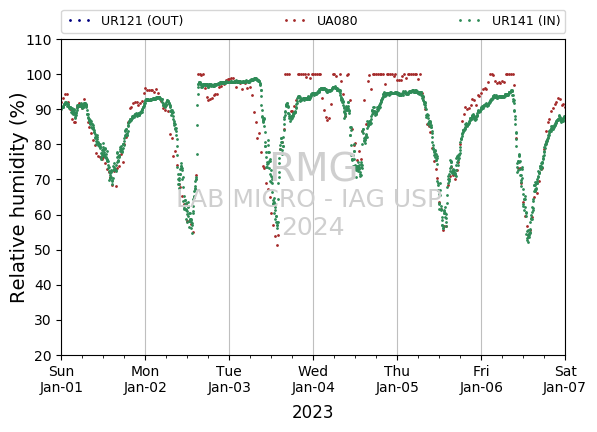Click the green dotted UR141 legend marker
This screenshot has width=597, height=432.
pos(470,21)
